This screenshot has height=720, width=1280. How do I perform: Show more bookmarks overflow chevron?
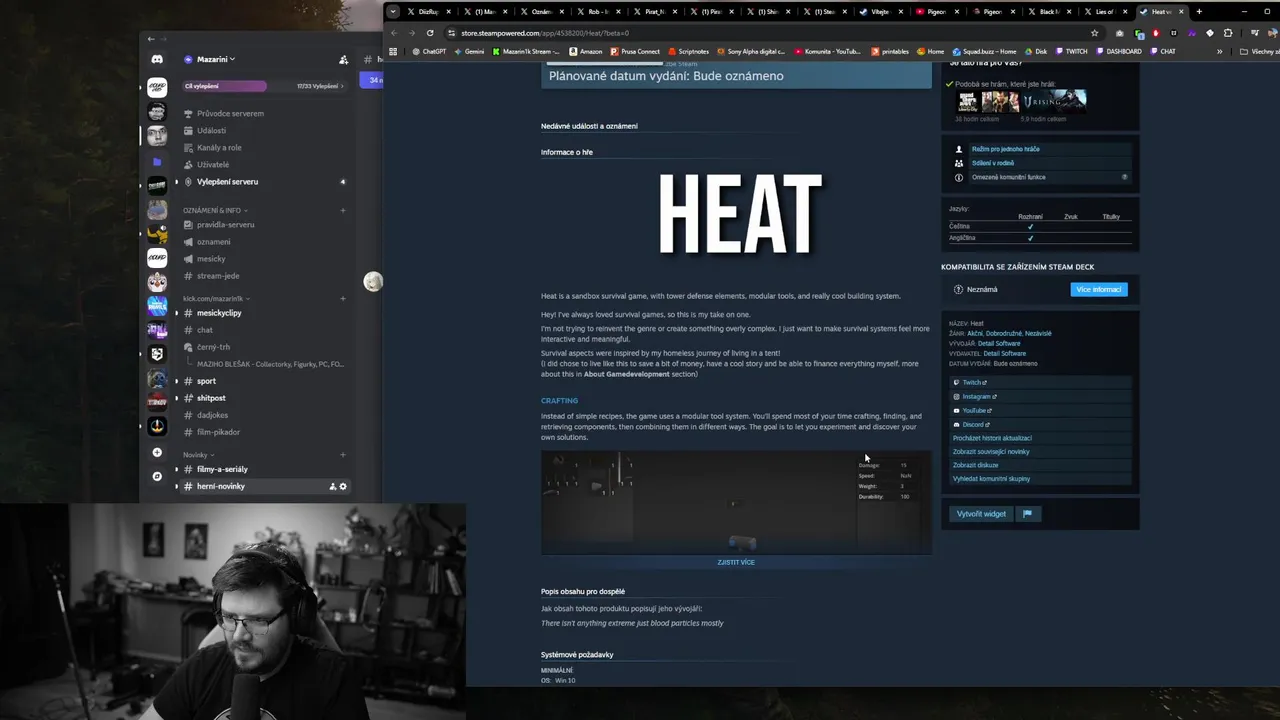(x=1219, y=51)
